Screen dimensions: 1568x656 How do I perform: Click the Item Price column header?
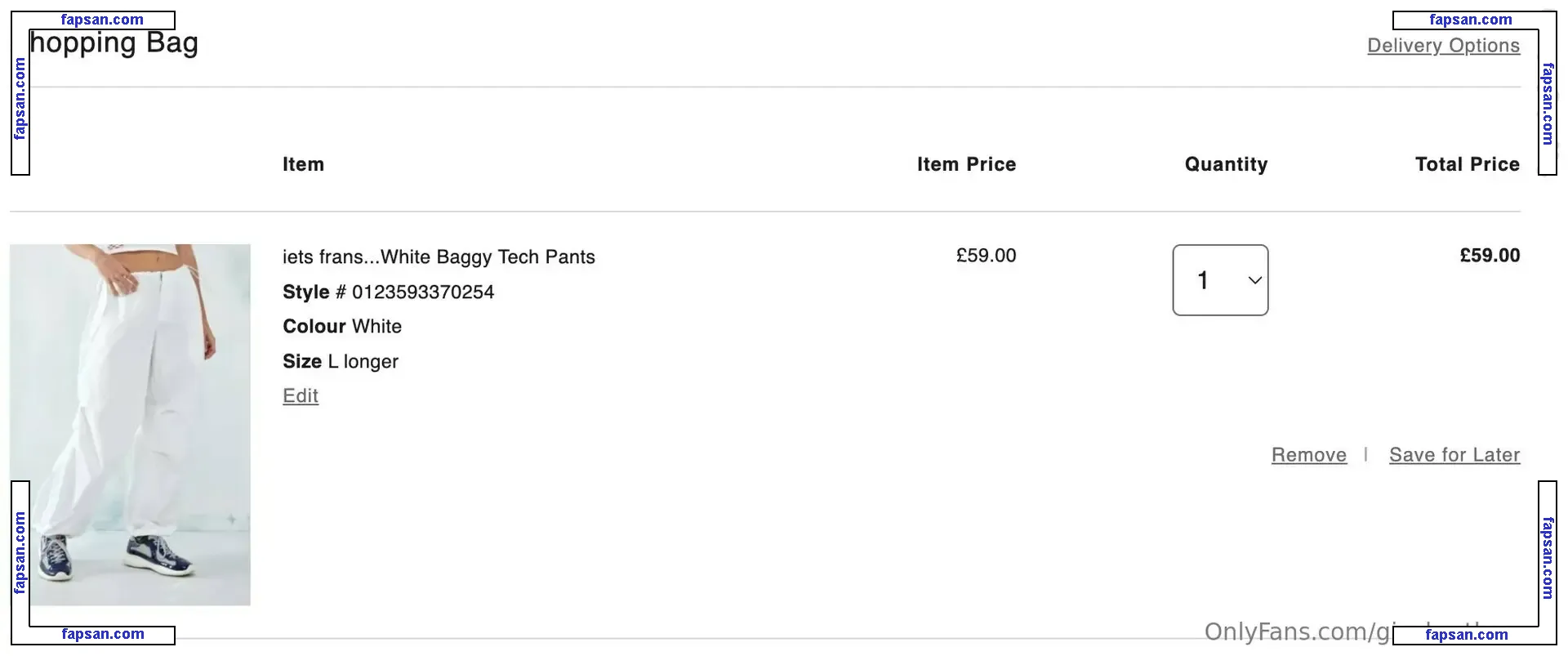(x=966, y=164)
